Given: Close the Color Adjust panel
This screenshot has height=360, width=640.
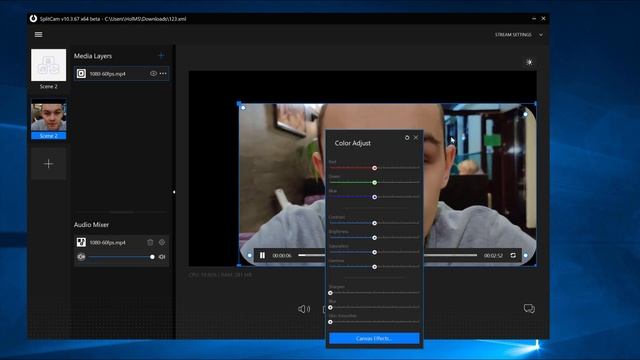Looking at the screenshot, I should click(416, 138).
